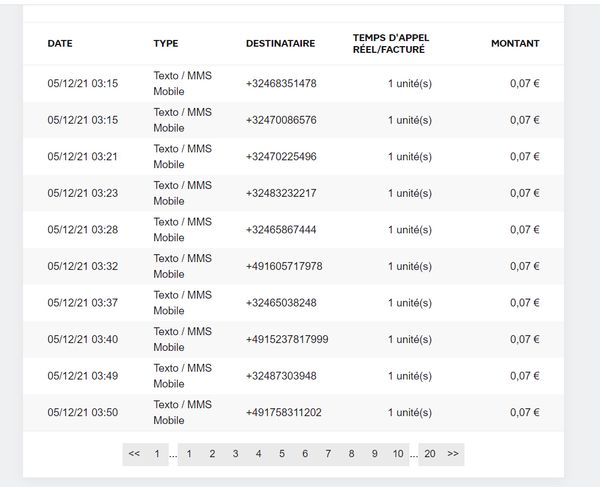Navigate to page 7
This screenshot has width=600, height=487.
(x=328, y=454)
